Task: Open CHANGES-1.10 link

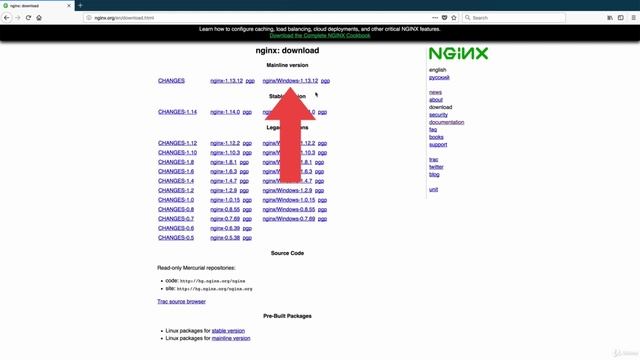Action: (x=178, y=153)
